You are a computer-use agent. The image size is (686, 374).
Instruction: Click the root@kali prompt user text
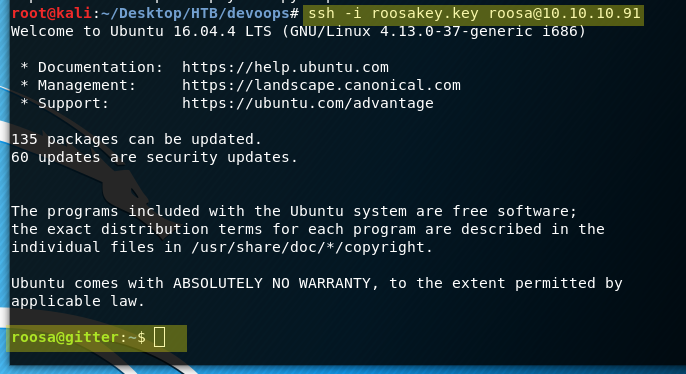click(x=52, y=14)
